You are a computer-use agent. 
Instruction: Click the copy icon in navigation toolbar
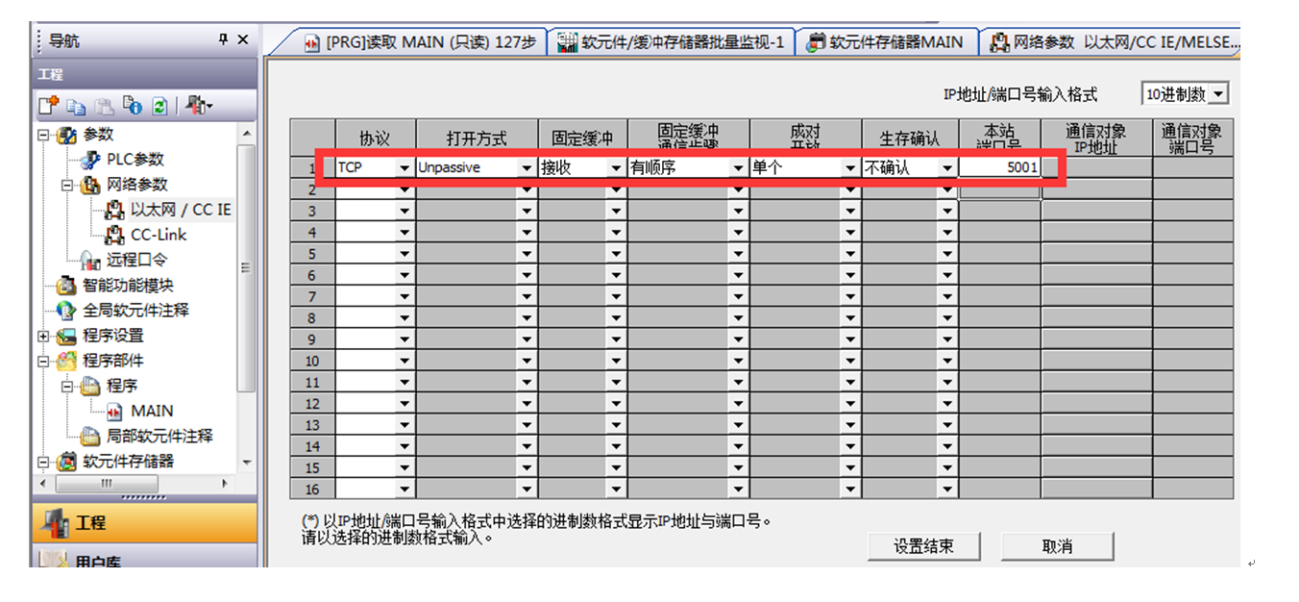[77, 105]
